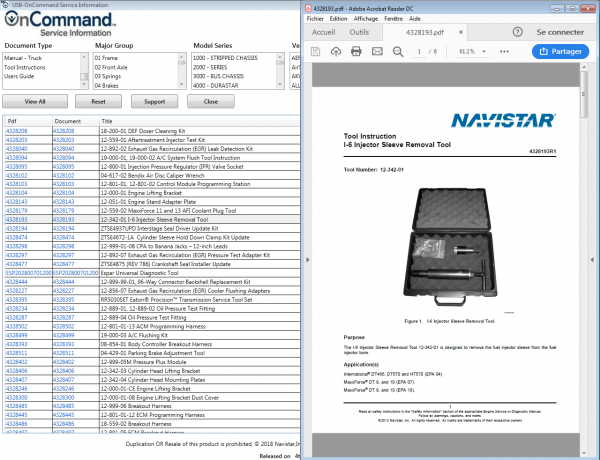This screenshot has width=600, height=460.
Task: Click the Reset button in OnCommand
Action: [x=98, y=101]
